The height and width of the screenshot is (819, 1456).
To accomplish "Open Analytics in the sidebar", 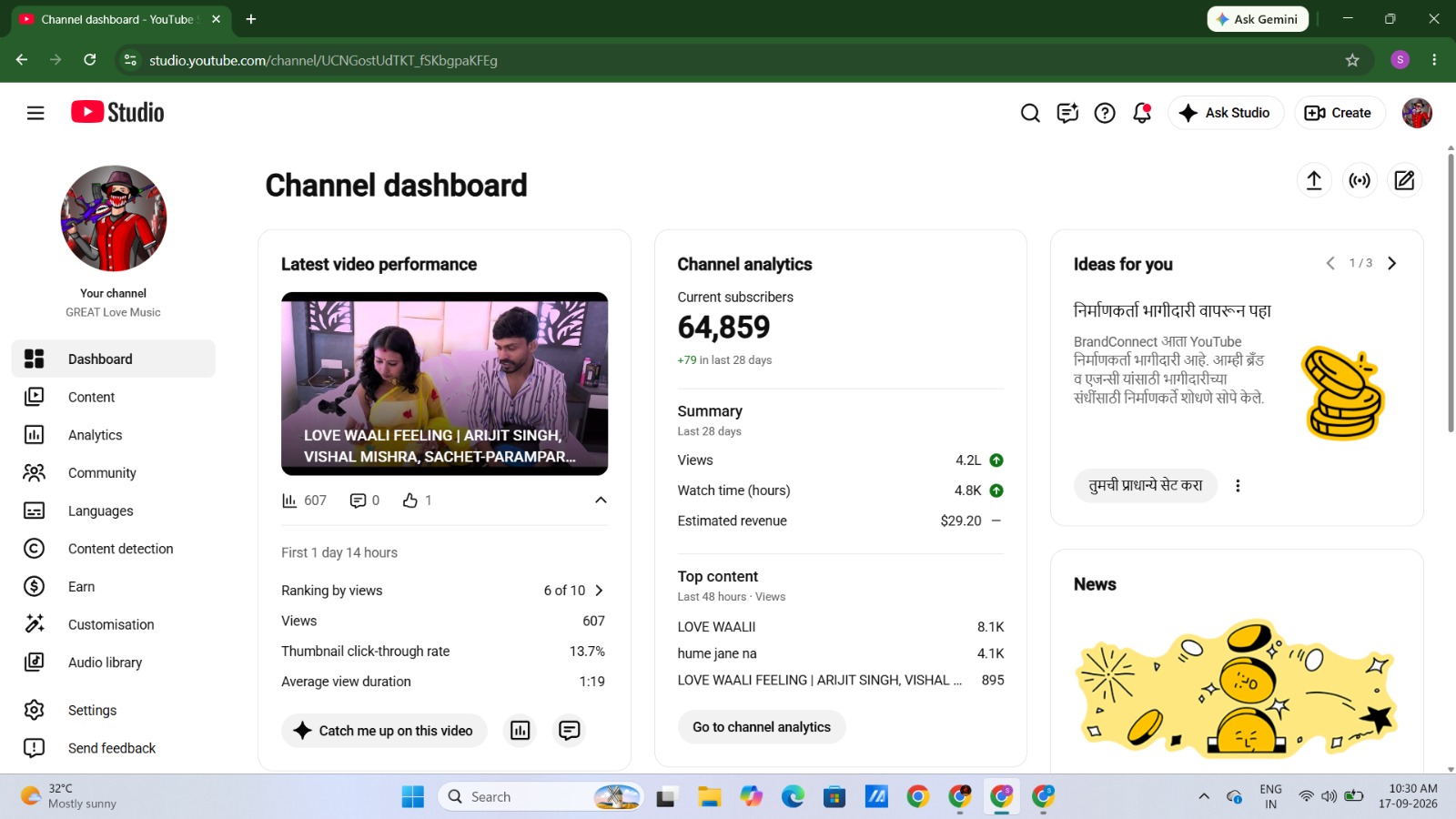I will point(114,435).
